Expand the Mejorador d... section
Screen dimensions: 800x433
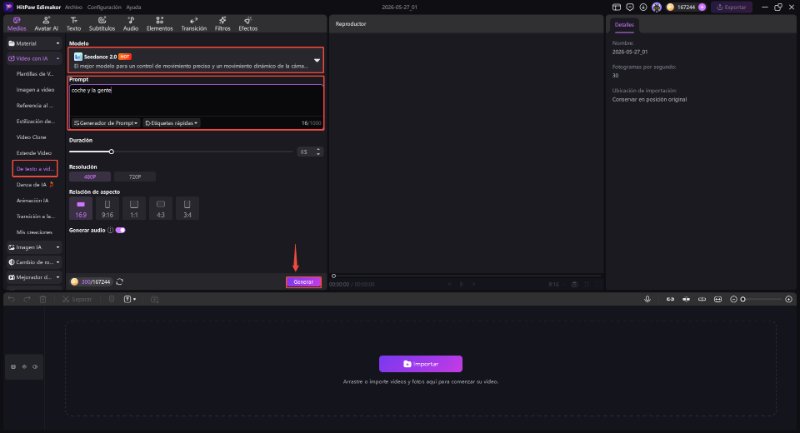[34, 277]
